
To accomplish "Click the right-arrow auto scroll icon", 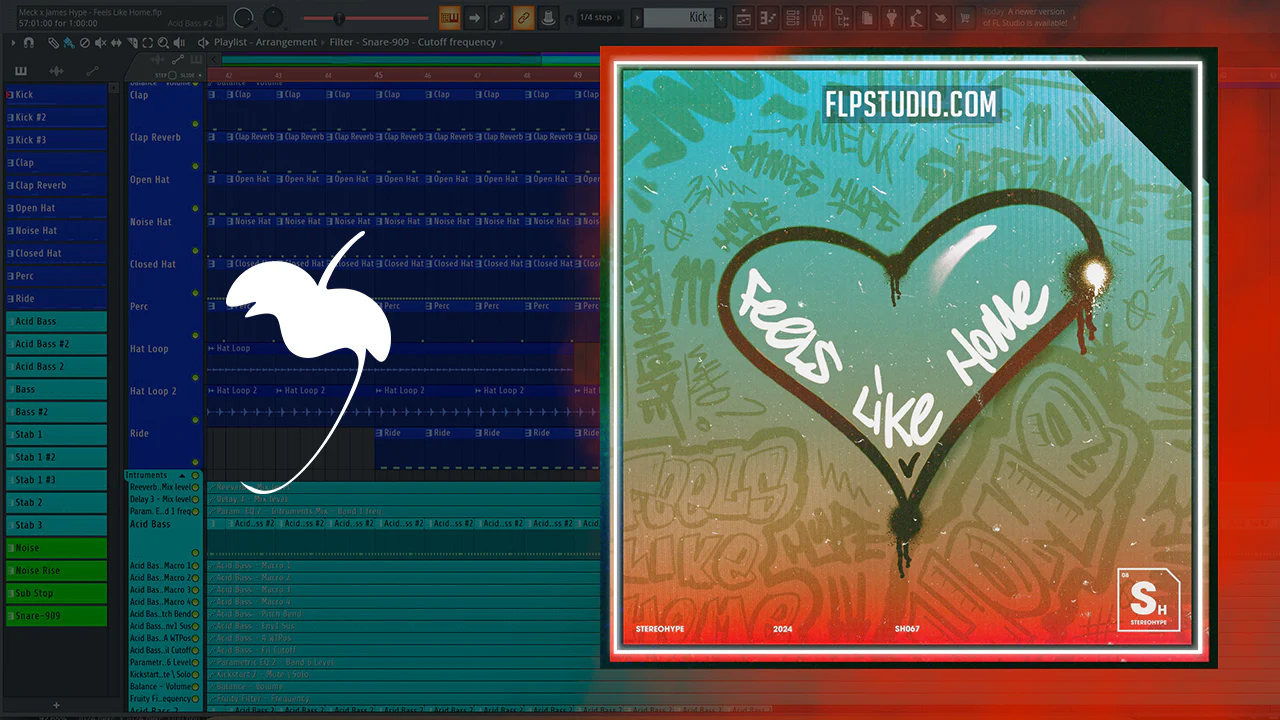I will 474,17.
